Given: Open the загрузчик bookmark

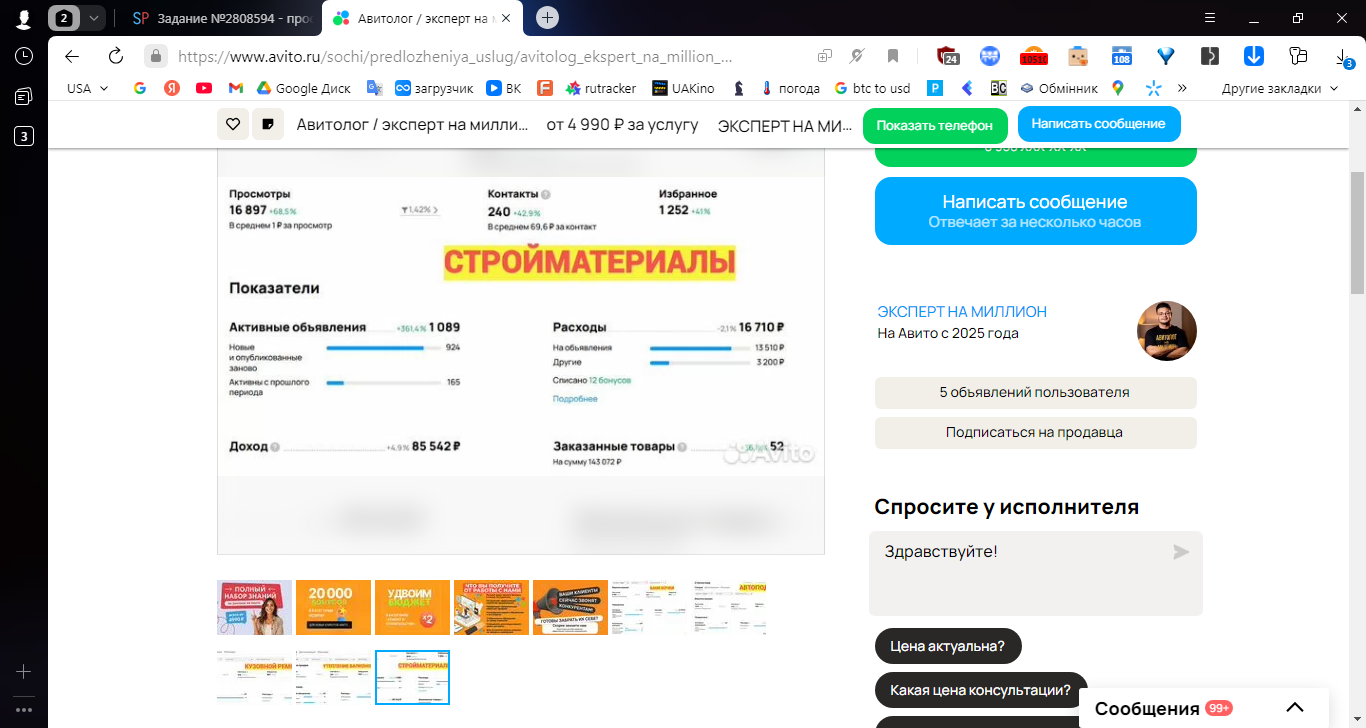Looking at the screenshot, I should (x=434, y=88).
